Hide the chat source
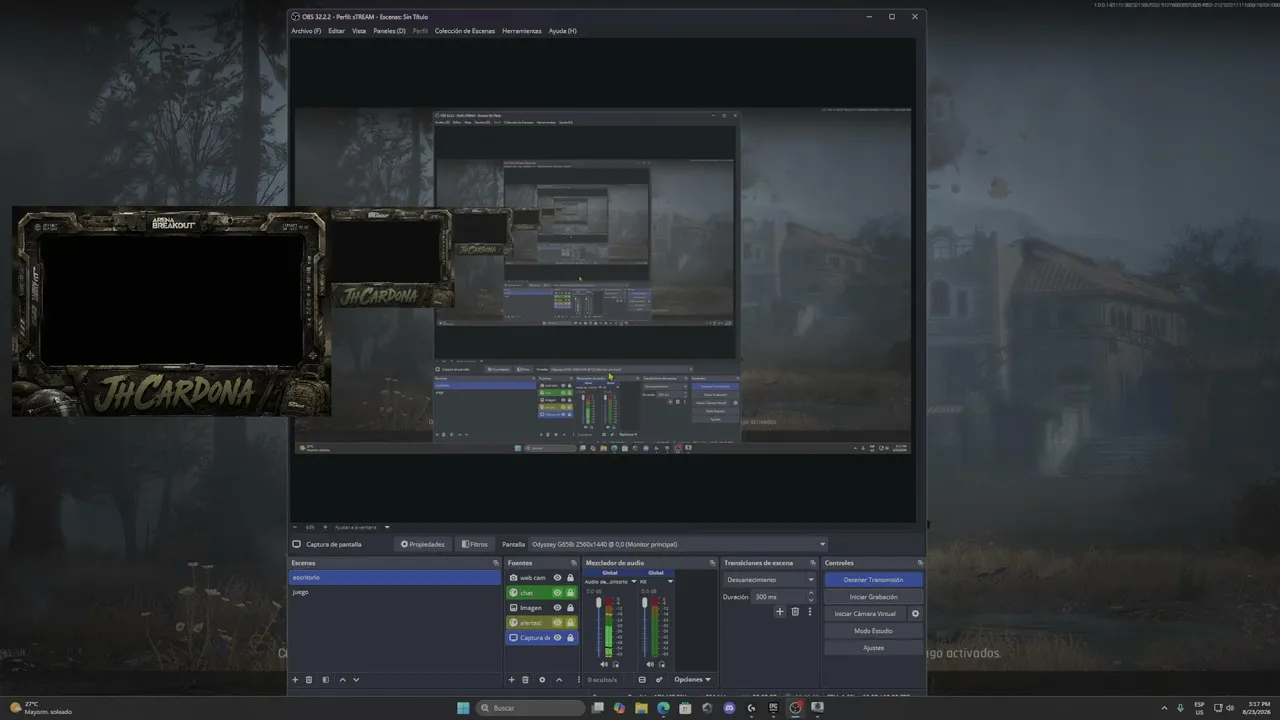The image size is (1280, 720). (x=558, y=593)
